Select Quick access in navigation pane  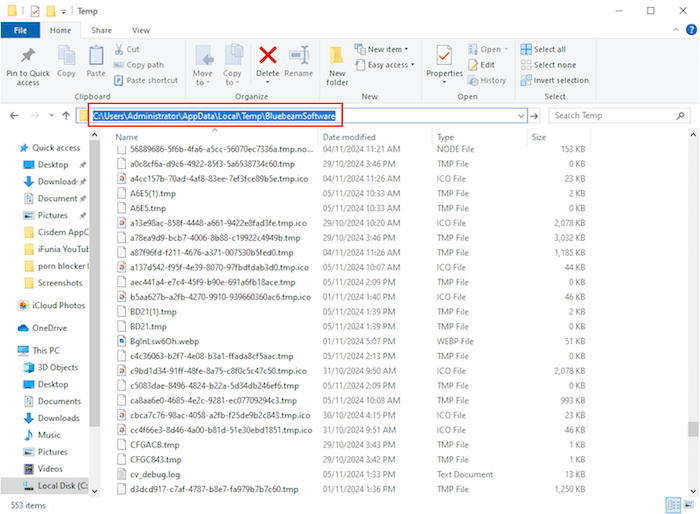click(x=50, y=148)
